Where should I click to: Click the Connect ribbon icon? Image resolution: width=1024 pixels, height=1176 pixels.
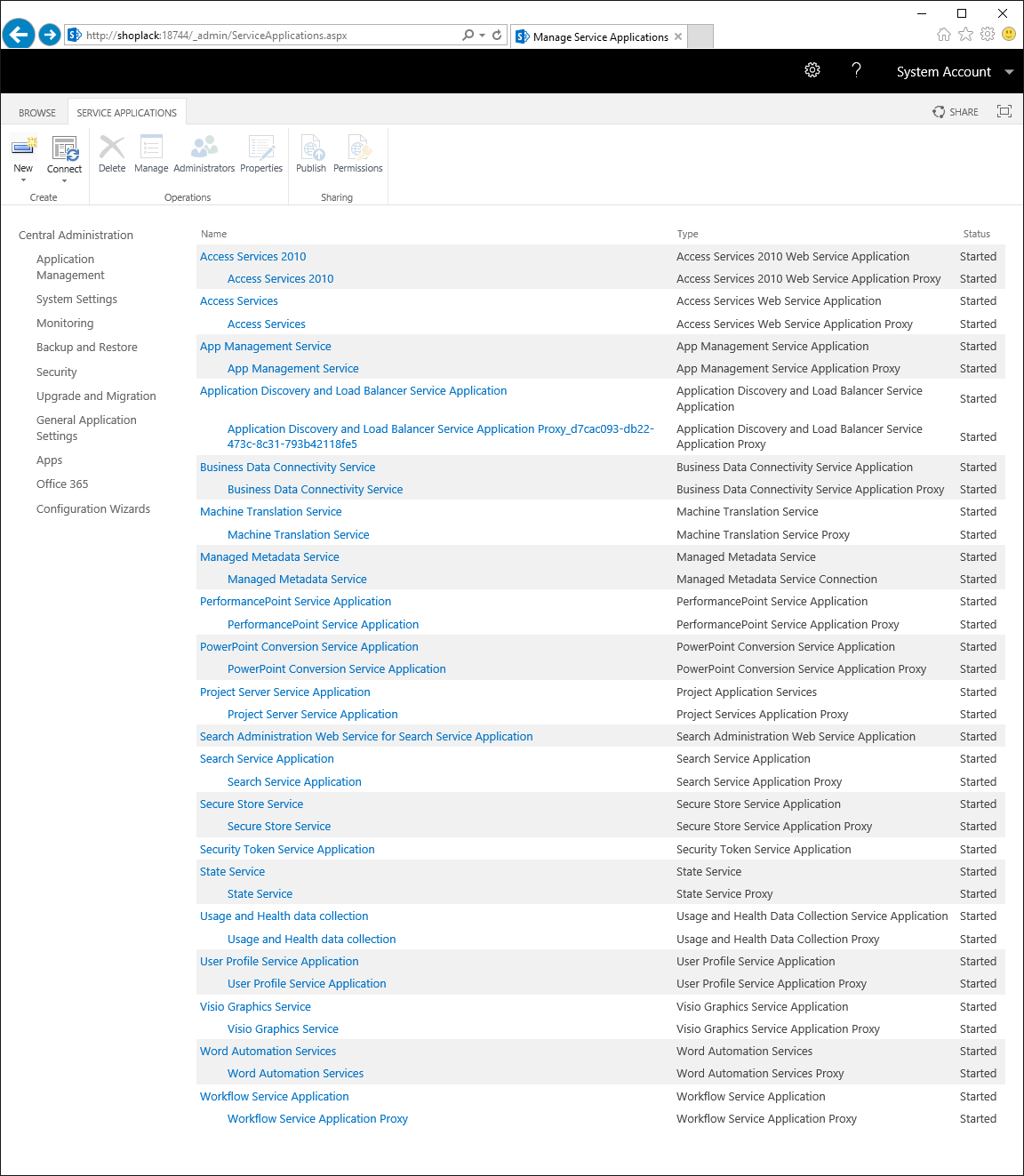click(65, 148)
